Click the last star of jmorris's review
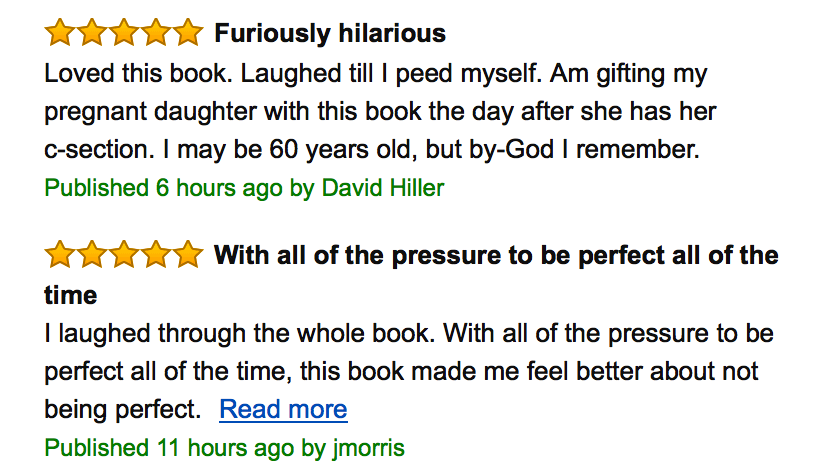This screenshot has height=468, width=832. (x=187, y=255)
